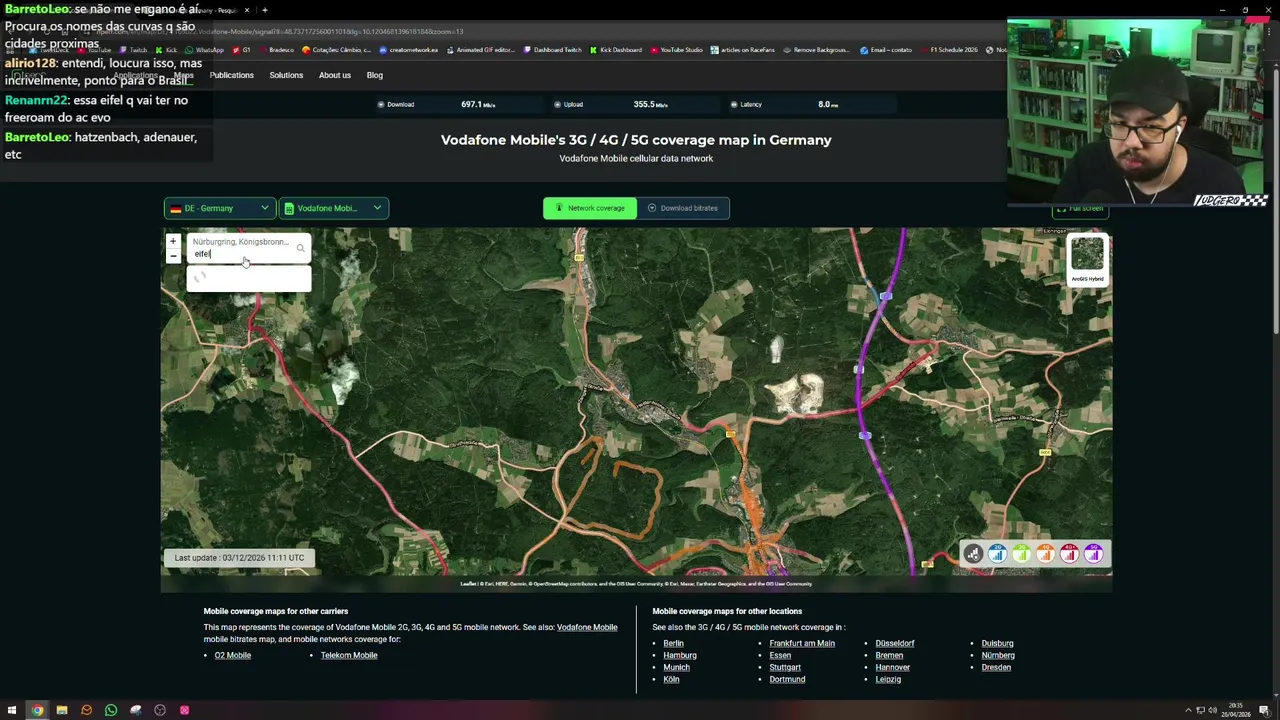Open the Berlin coverage link

pyautogui.click(x=673, y=643)
